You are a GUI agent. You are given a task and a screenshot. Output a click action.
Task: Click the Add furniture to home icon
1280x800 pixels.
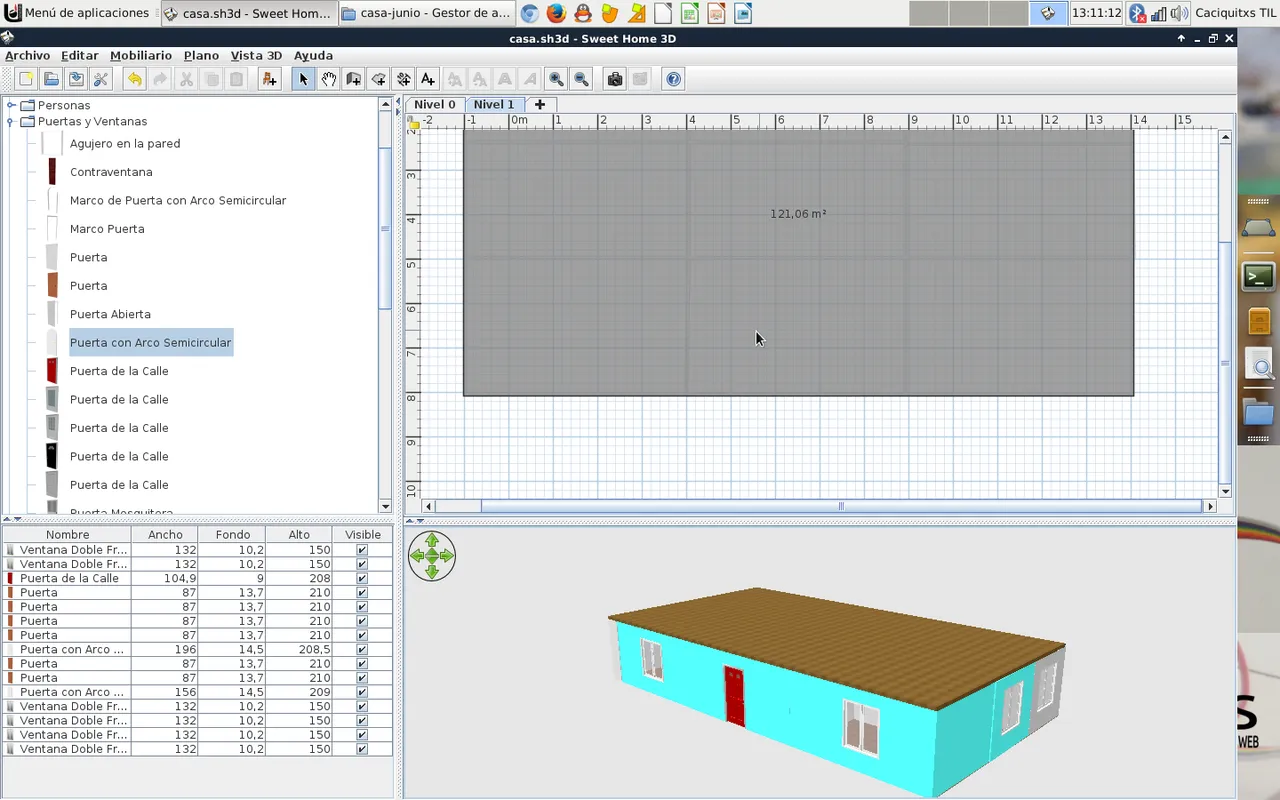pyautogui.click(x=269, y=79)
